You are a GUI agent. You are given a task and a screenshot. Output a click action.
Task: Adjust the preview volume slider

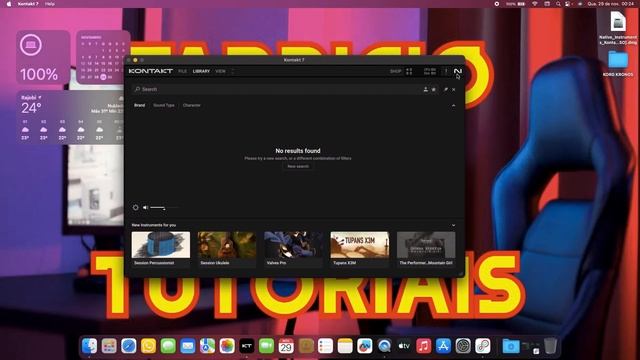pos(164,208)
